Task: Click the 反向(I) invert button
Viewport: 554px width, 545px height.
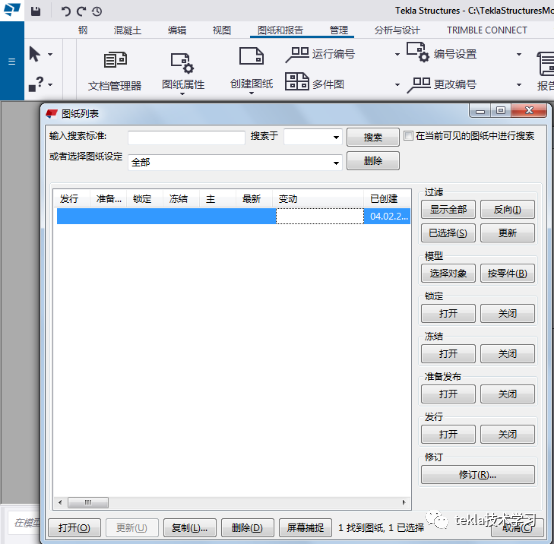Action: point(507,210)
